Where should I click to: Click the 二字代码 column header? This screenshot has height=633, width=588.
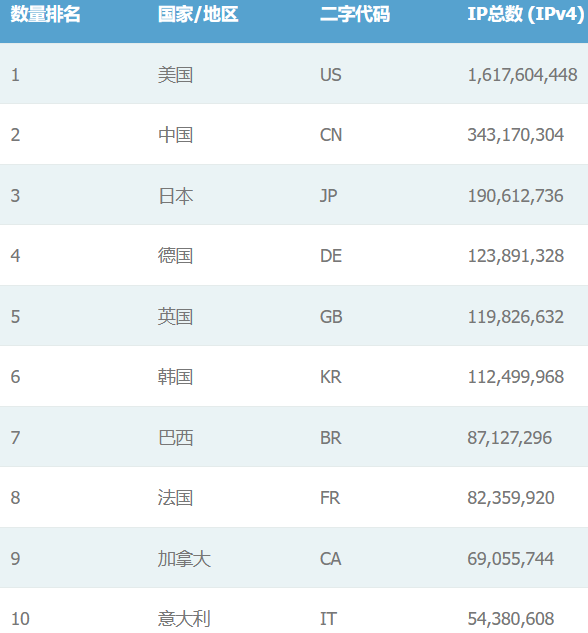(355, 15)
